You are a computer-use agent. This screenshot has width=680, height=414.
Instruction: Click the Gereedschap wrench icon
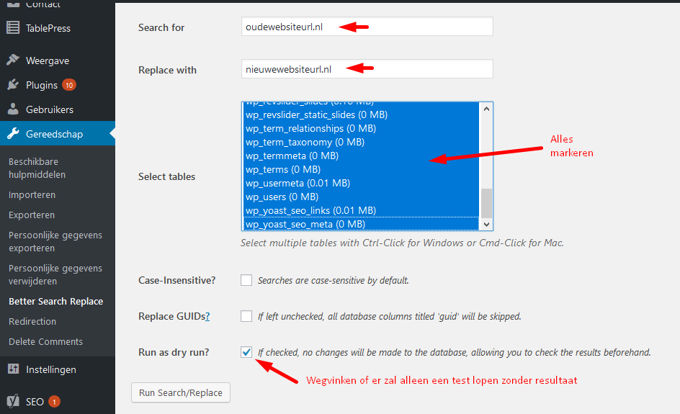[13, 134]
